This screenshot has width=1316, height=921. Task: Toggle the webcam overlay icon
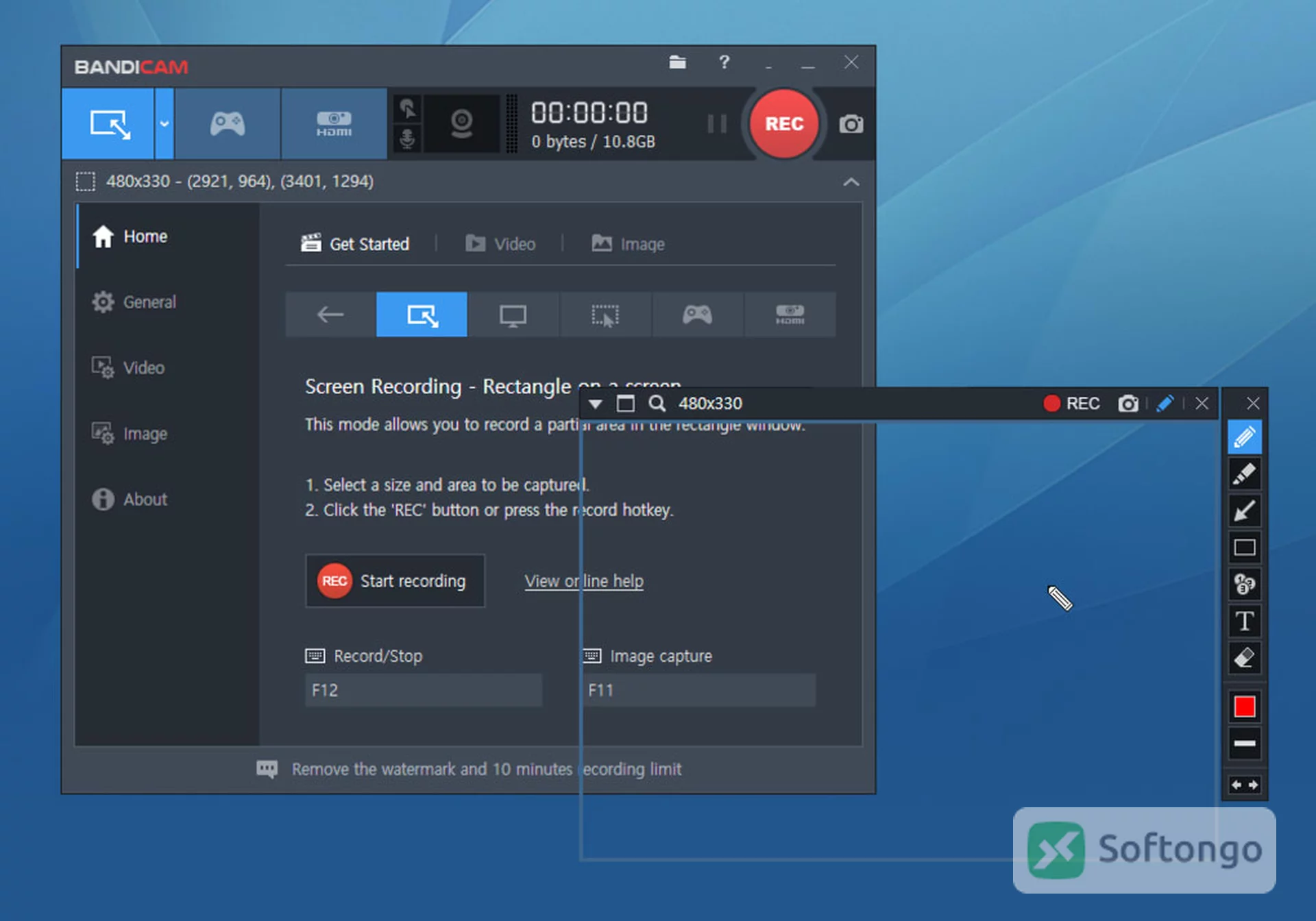tap(462, 124)
